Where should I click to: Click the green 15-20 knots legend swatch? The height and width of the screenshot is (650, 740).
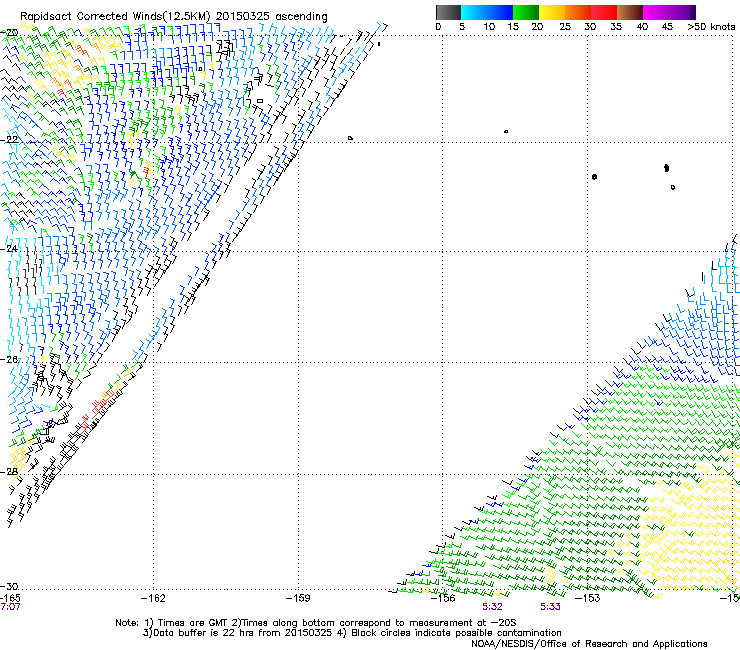point(526,12)
